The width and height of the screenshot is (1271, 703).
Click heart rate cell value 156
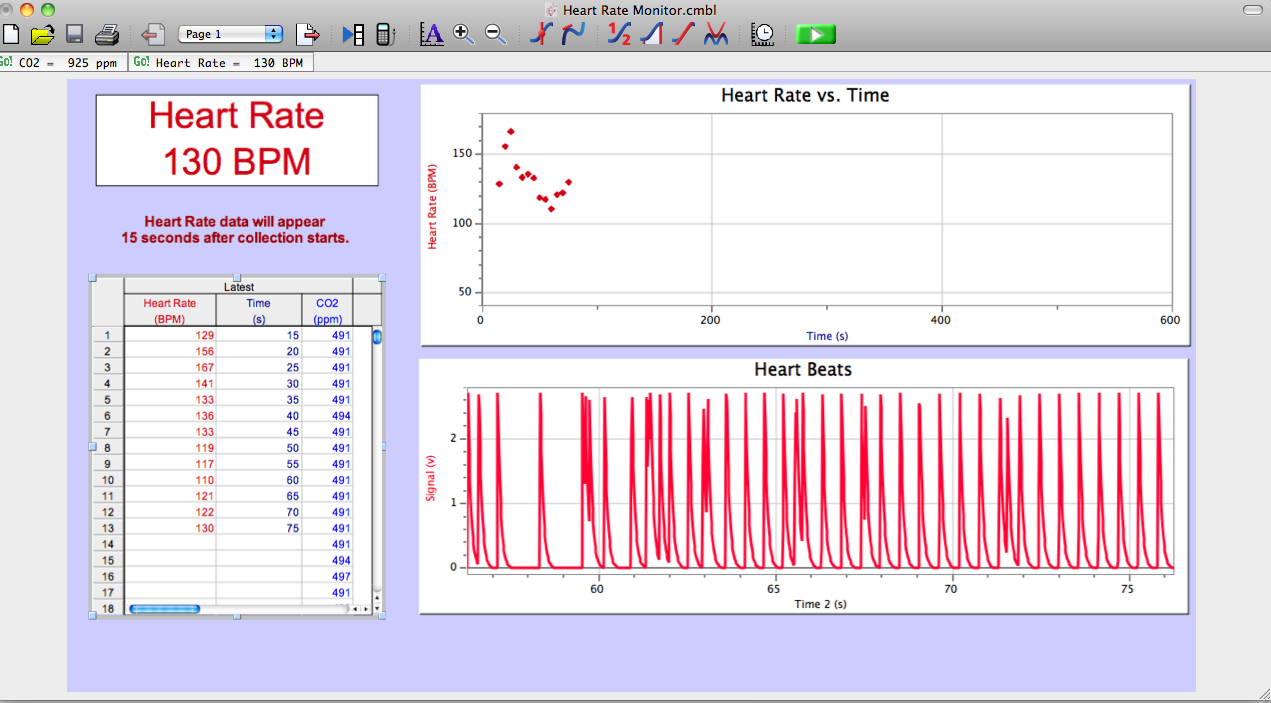[x=170, y=351]
